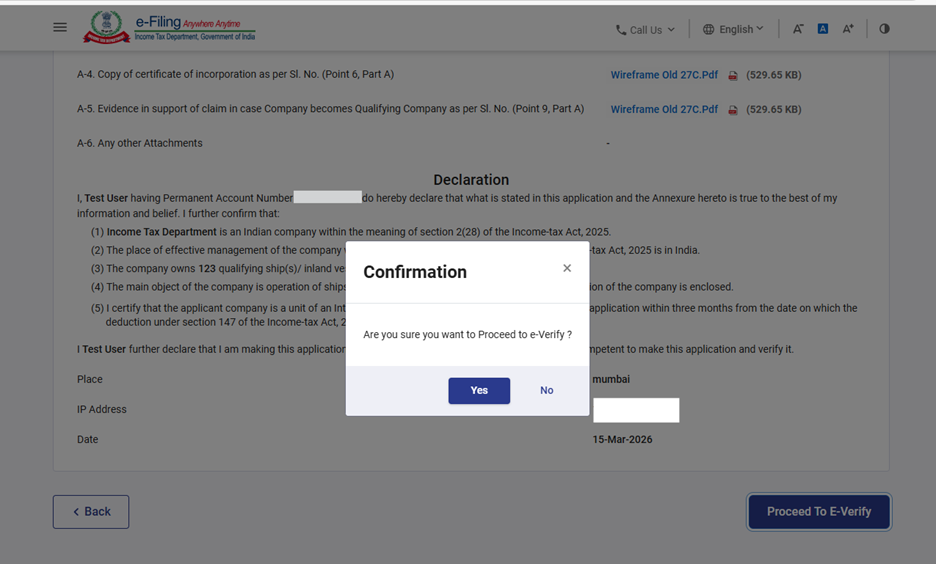Open the English language dropdown arrow

760,29
